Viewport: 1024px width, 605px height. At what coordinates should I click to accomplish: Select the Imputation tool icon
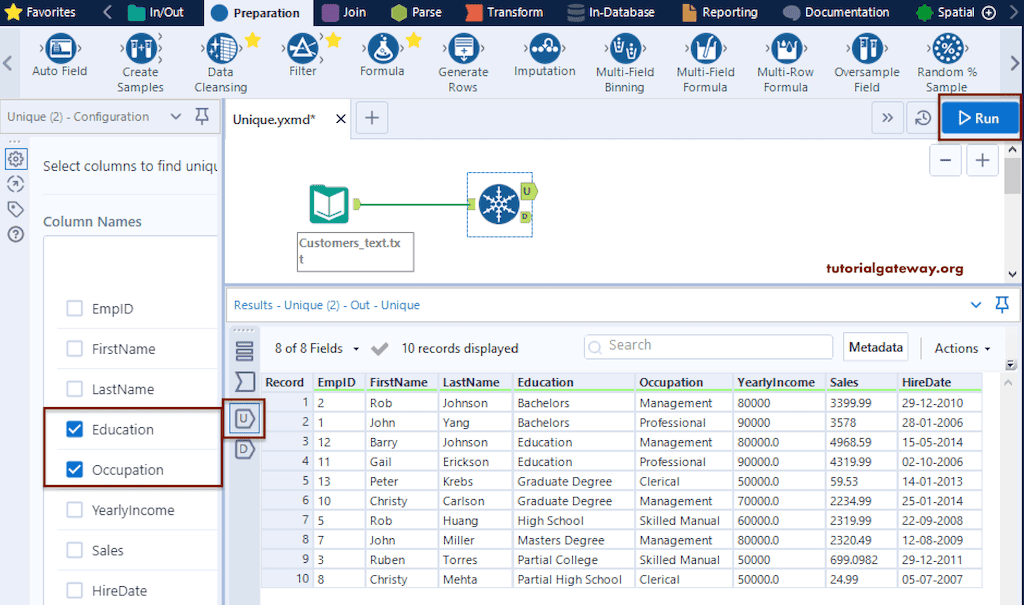[x=544, y=49]
